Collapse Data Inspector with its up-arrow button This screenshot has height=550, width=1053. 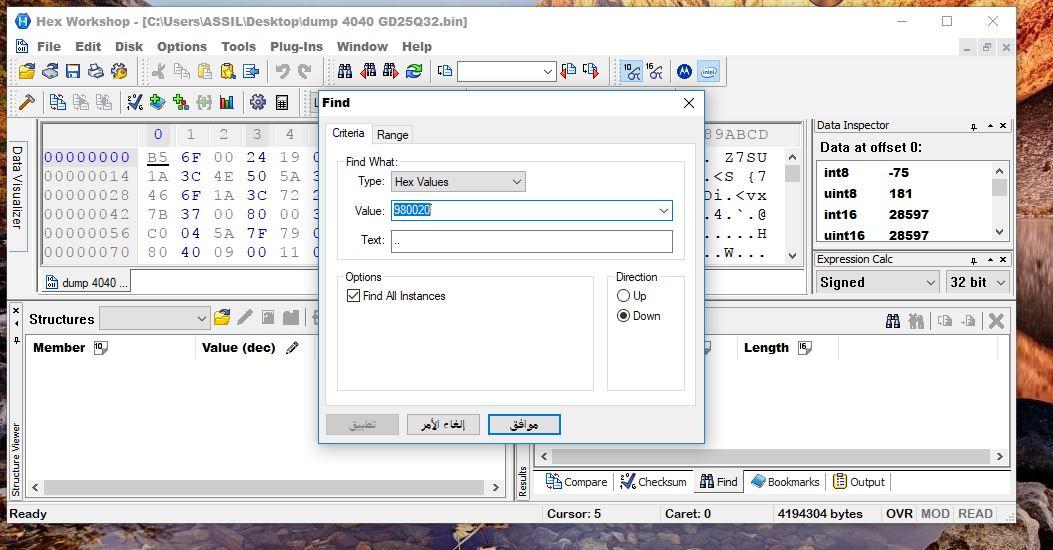[990, 126]
